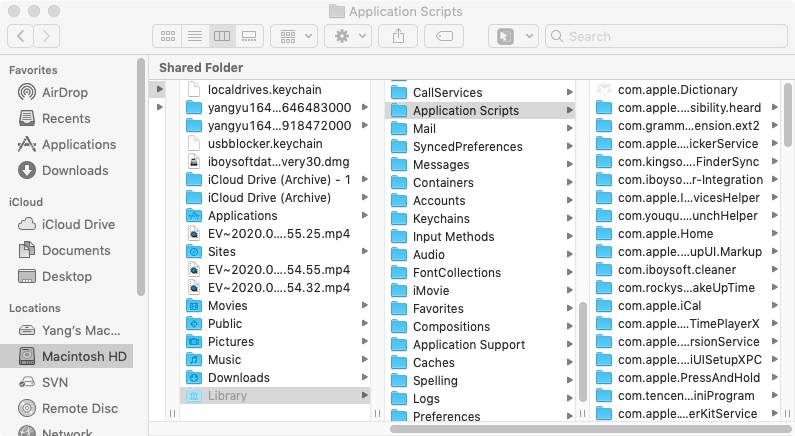Switch to list view in toolbar
This screenshot has height=436, width=795.
(x=195, y=36)
